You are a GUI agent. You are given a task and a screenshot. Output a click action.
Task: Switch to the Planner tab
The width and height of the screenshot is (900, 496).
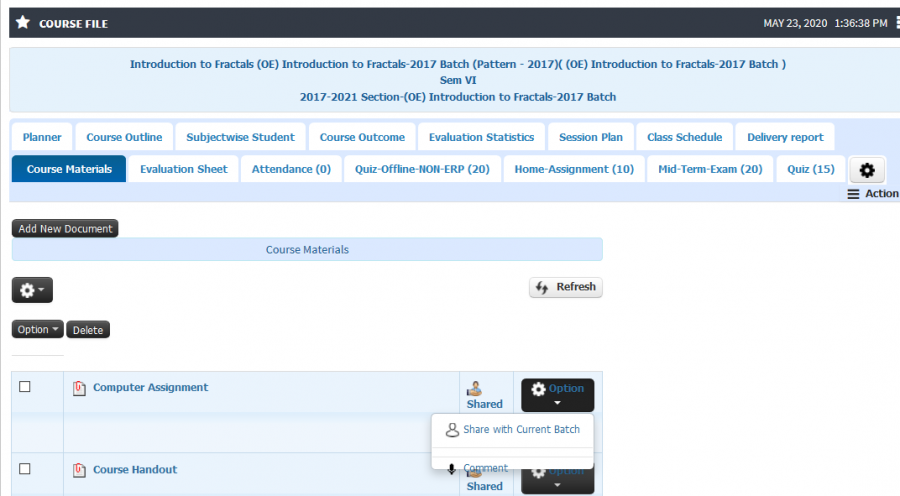pyautogui.click(x=42, y=137)
